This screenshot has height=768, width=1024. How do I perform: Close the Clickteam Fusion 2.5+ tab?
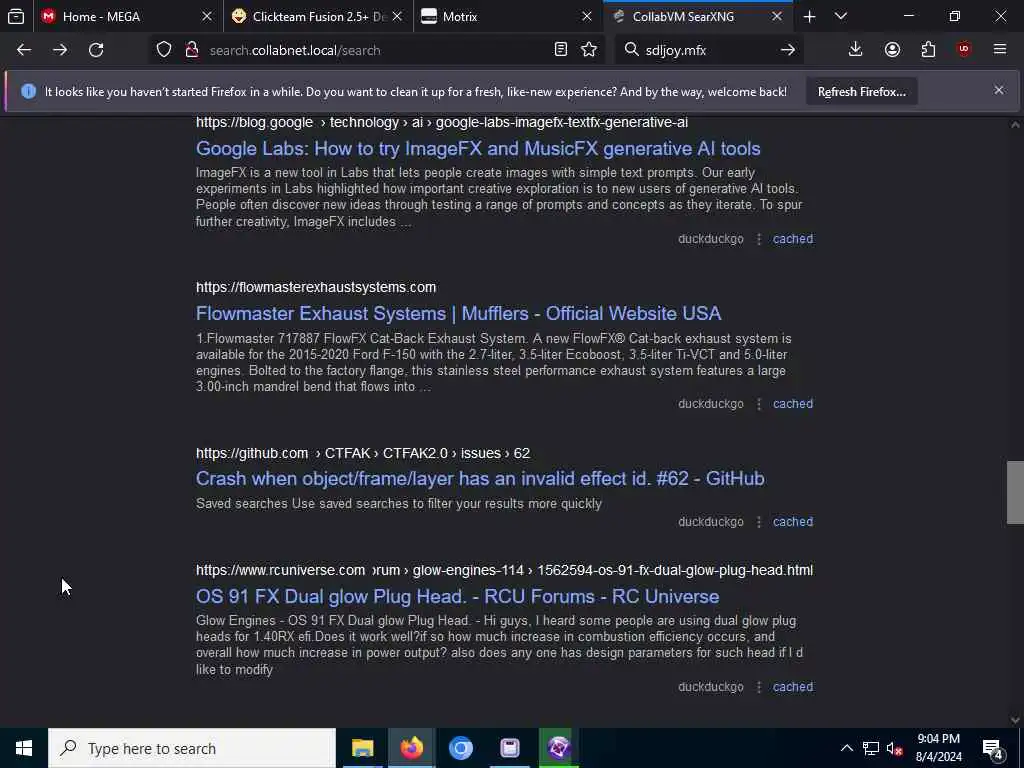(397, 16)
